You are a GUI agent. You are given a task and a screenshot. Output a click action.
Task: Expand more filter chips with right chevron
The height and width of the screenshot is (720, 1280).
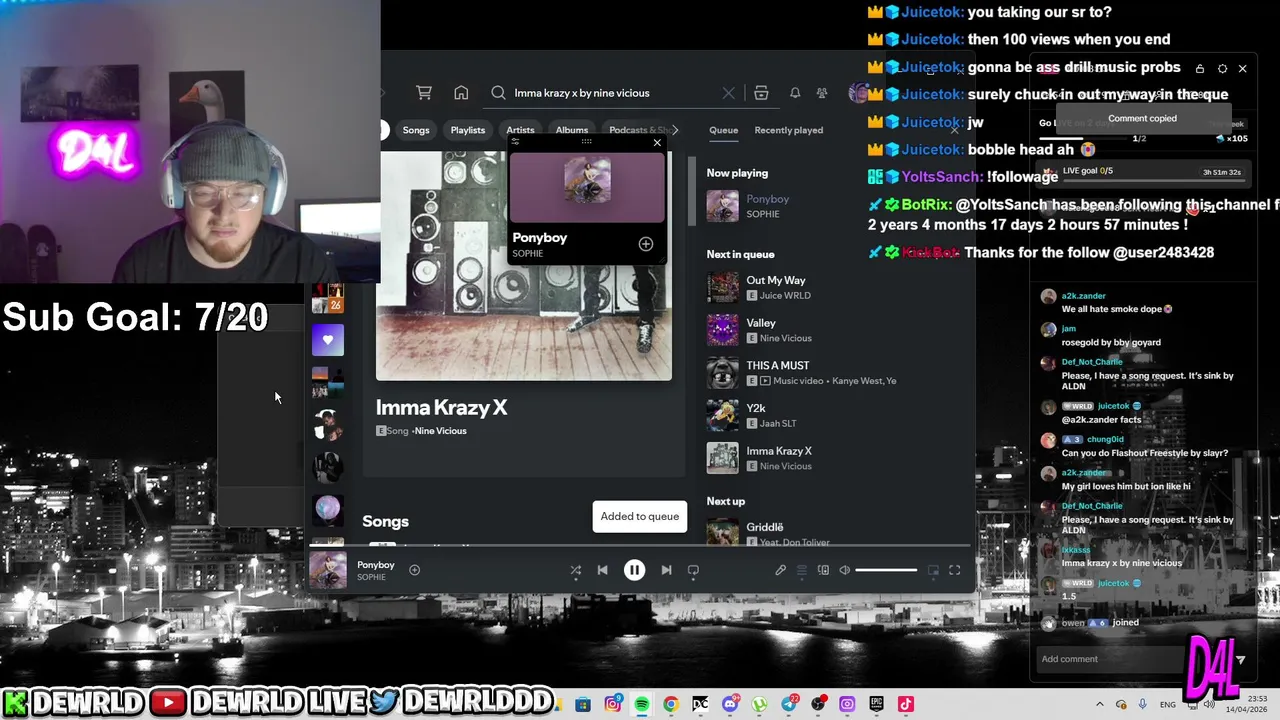coord(675,130)
